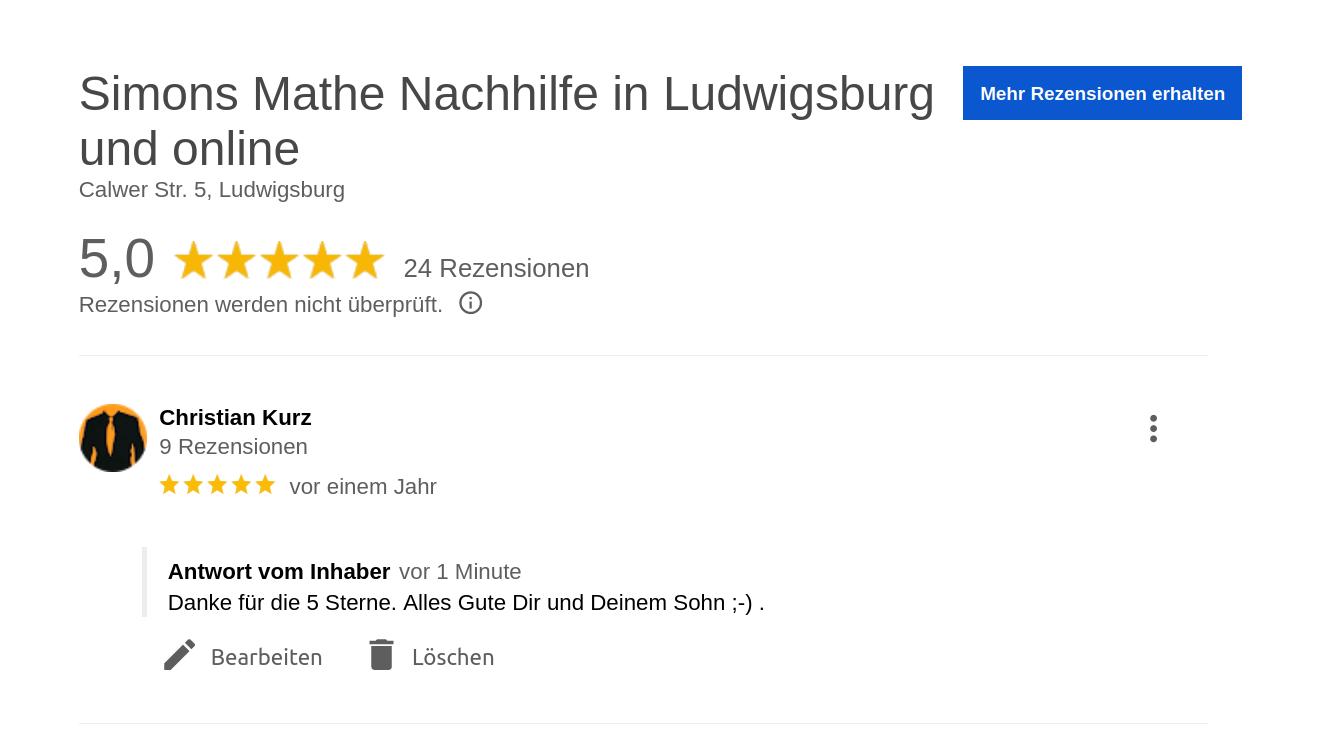Select the "Bearbeiten" label
The width and height of the screenshot is (1323, 733).
point(266,657)
